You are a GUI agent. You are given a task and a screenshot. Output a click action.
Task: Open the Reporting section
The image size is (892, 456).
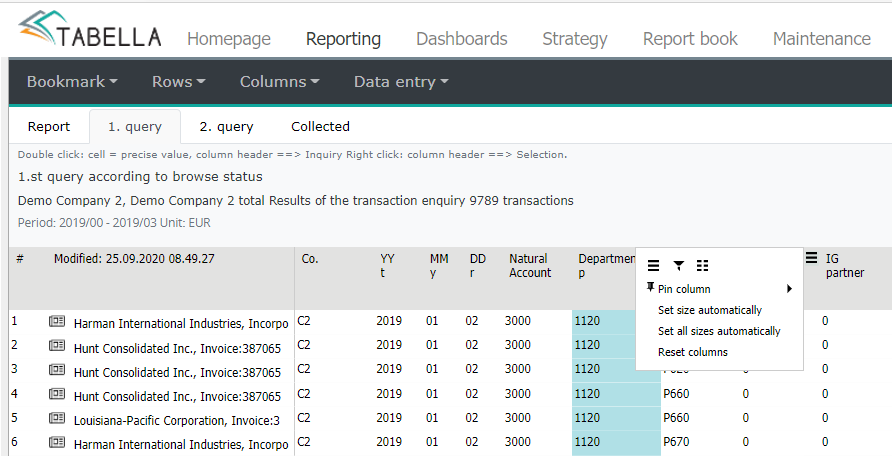pos(344,39)
